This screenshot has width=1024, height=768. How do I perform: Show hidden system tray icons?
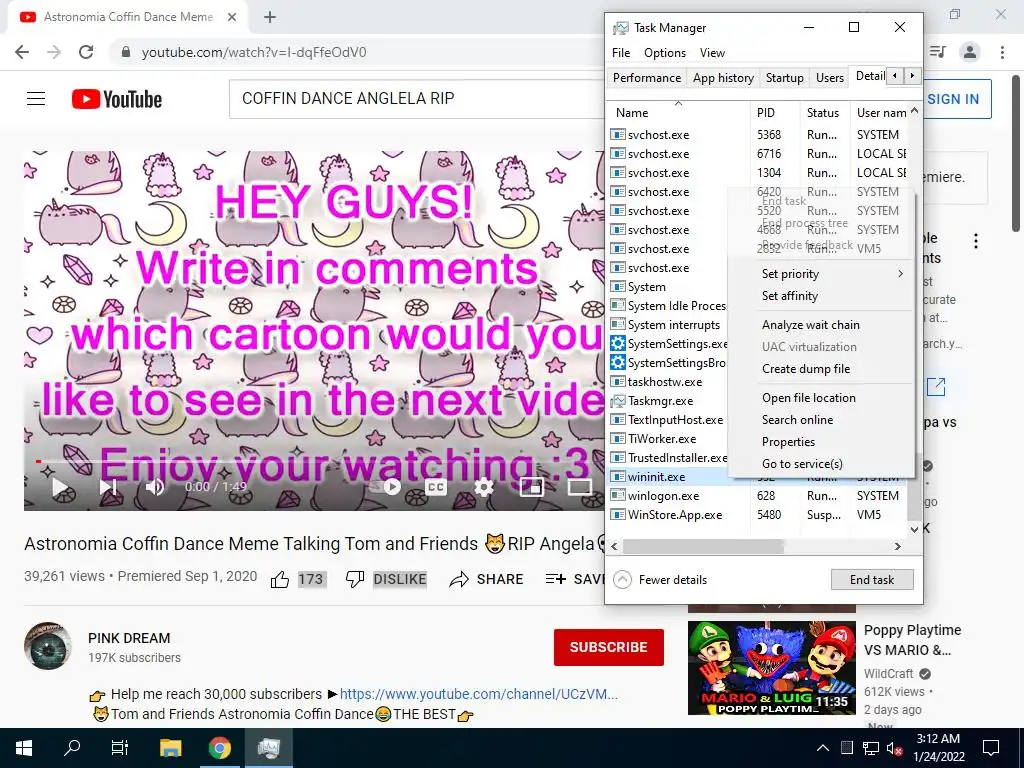point(823,748)
